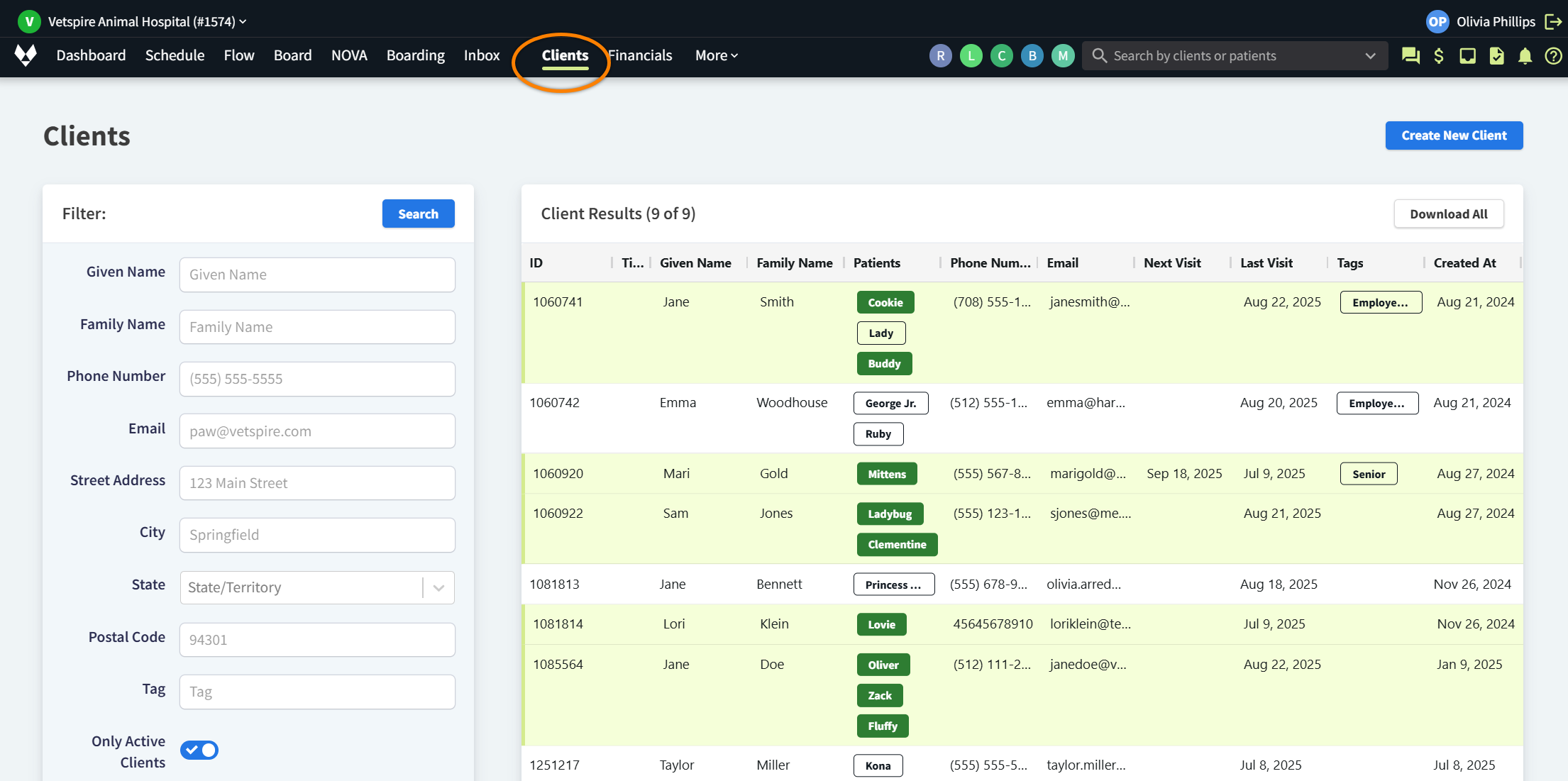
Task: Toggle Only Active Clients switch
Action: coord(199,750)
